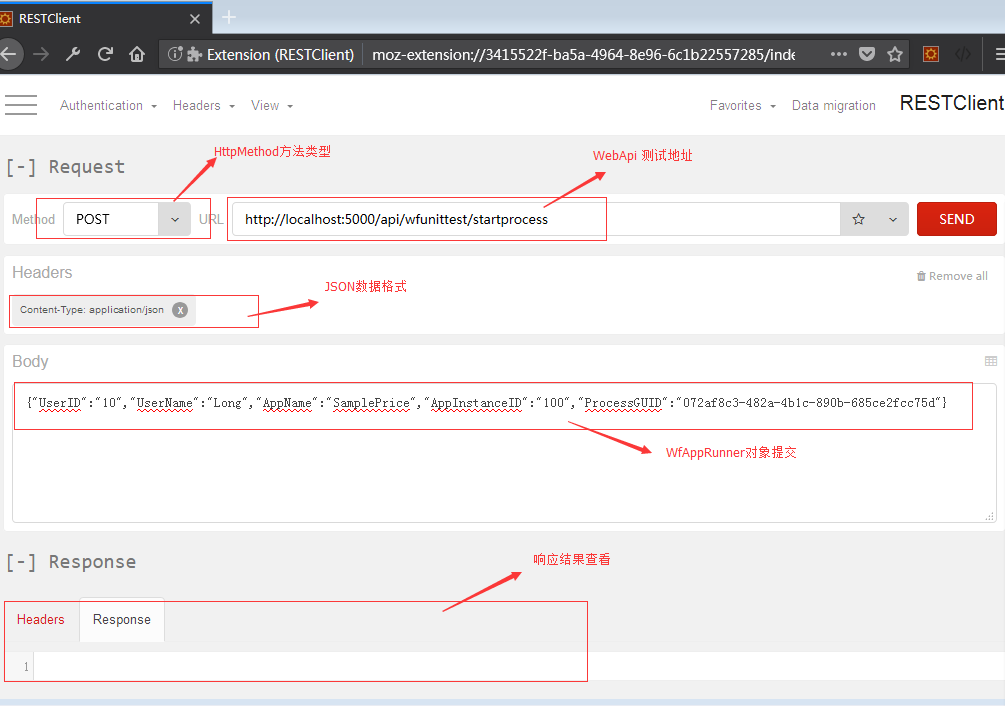Click into the request URL field

tap(536, 219)
